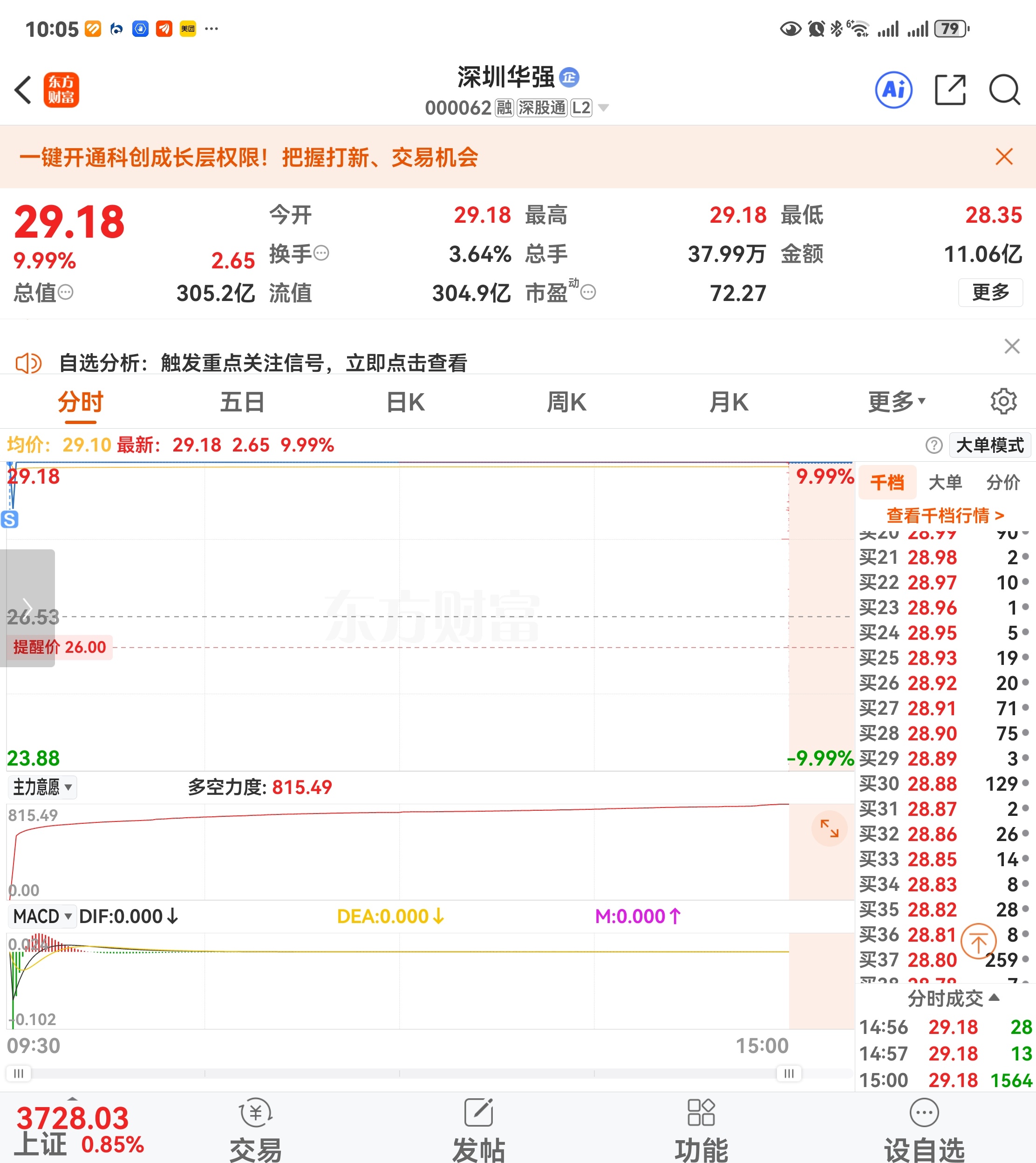Open the 东方财富 home logo
Screen dimensions: 1036x1163
click(61, 90)
